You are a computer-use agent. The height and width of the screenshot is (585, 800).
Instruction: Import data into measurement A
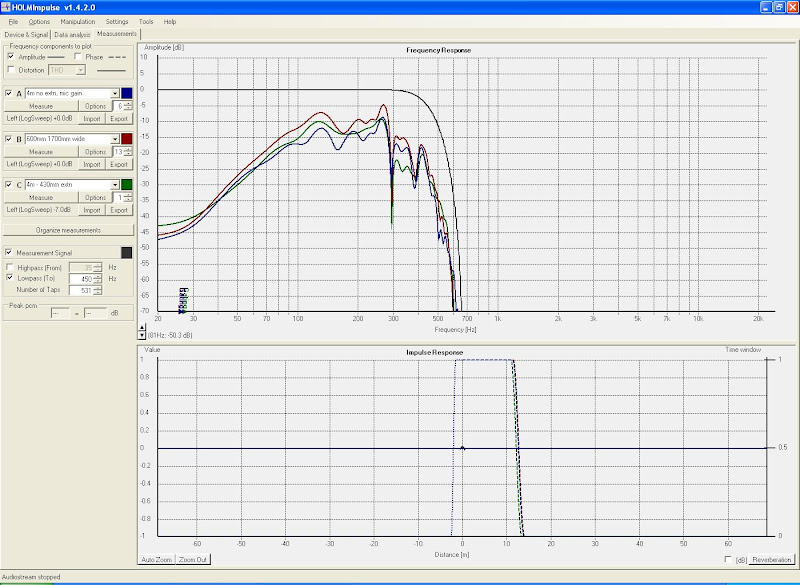(x=92, y=118)
